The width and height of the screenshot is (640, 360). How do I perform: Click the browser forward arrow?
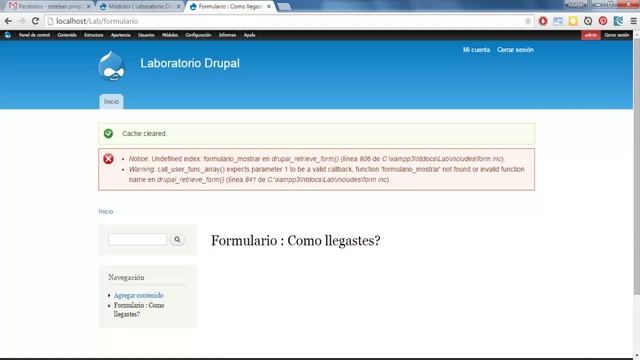[22, 21]
